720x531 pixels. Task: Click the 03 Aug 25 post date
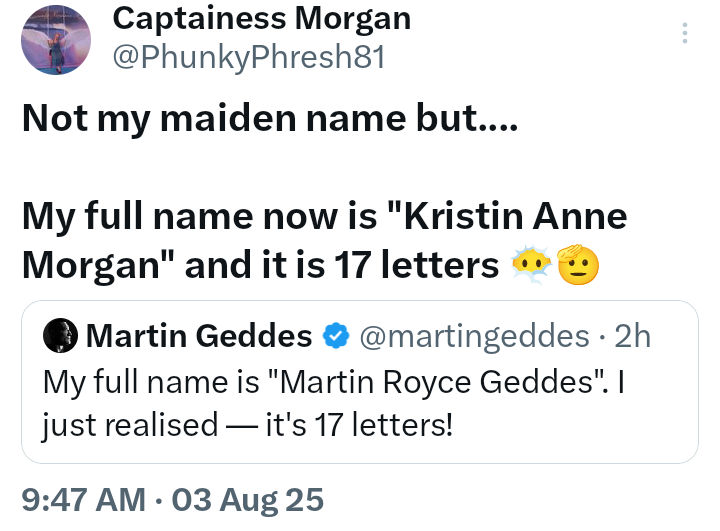(x=244, y=498)
